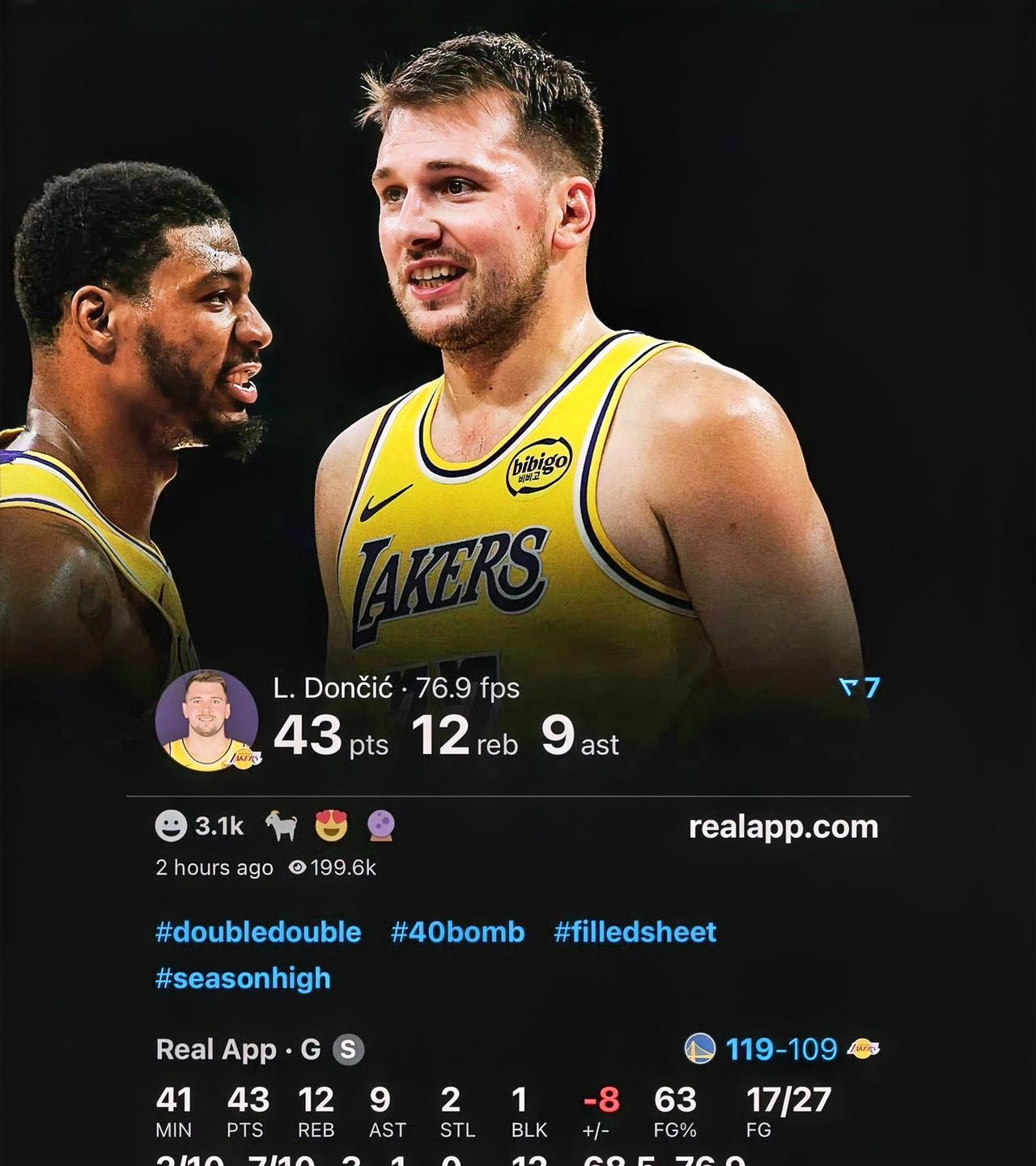
Task: Click the blue icon beside the 7
Action: pyautogui.click(x=848, y=688)
